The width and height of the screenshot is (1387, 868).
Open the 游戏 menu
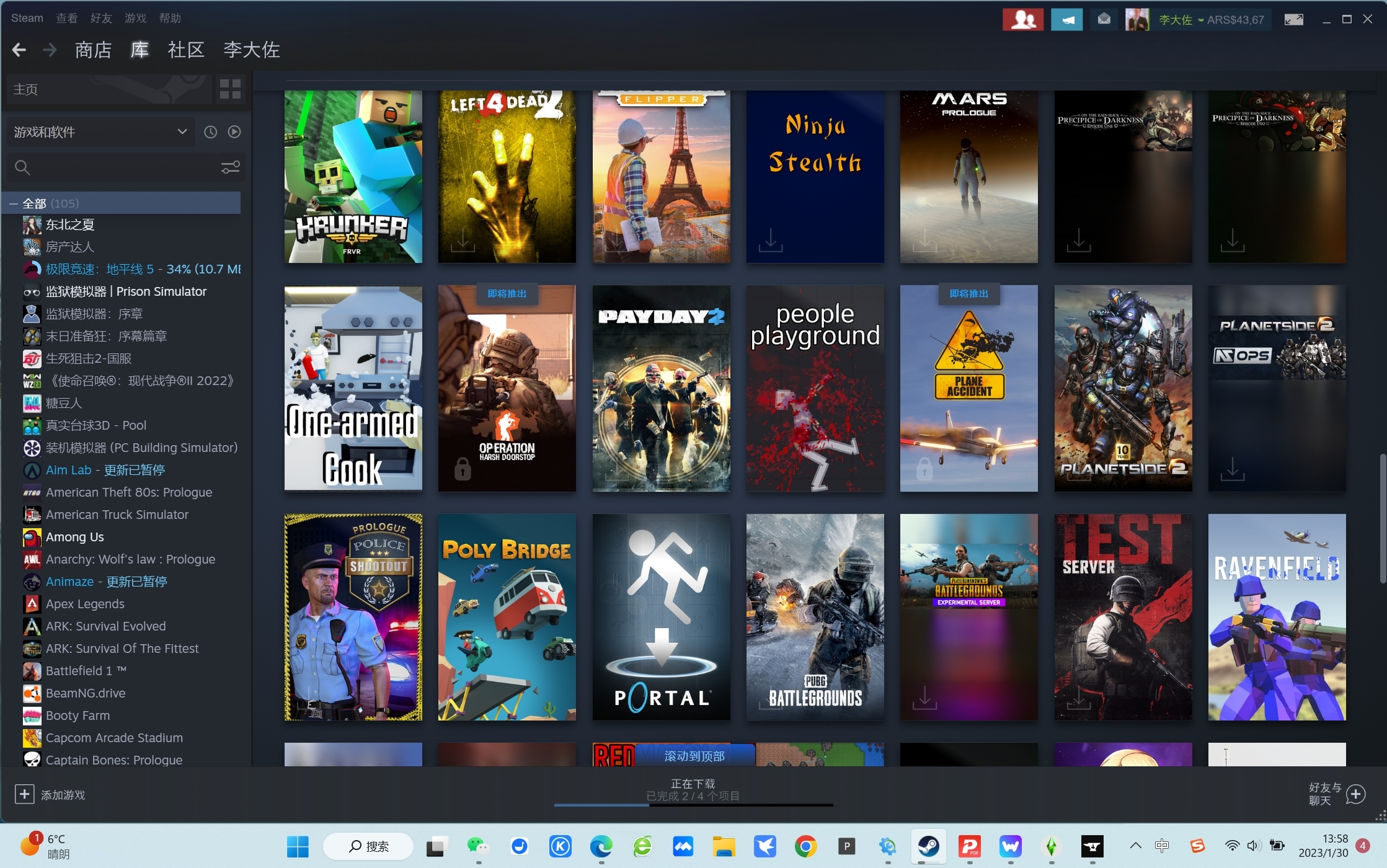coord(135,18)
